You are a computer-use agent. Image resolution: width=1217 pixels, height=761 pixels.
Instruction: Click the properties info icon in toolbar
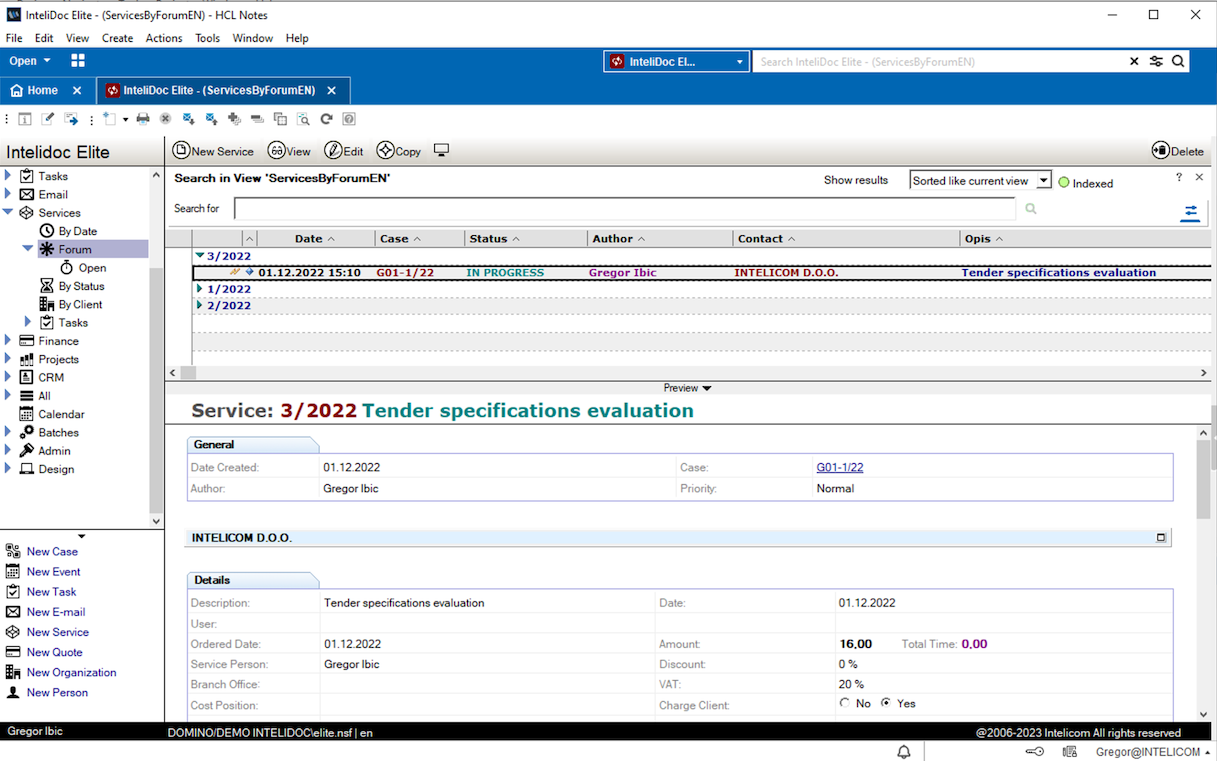25,119
